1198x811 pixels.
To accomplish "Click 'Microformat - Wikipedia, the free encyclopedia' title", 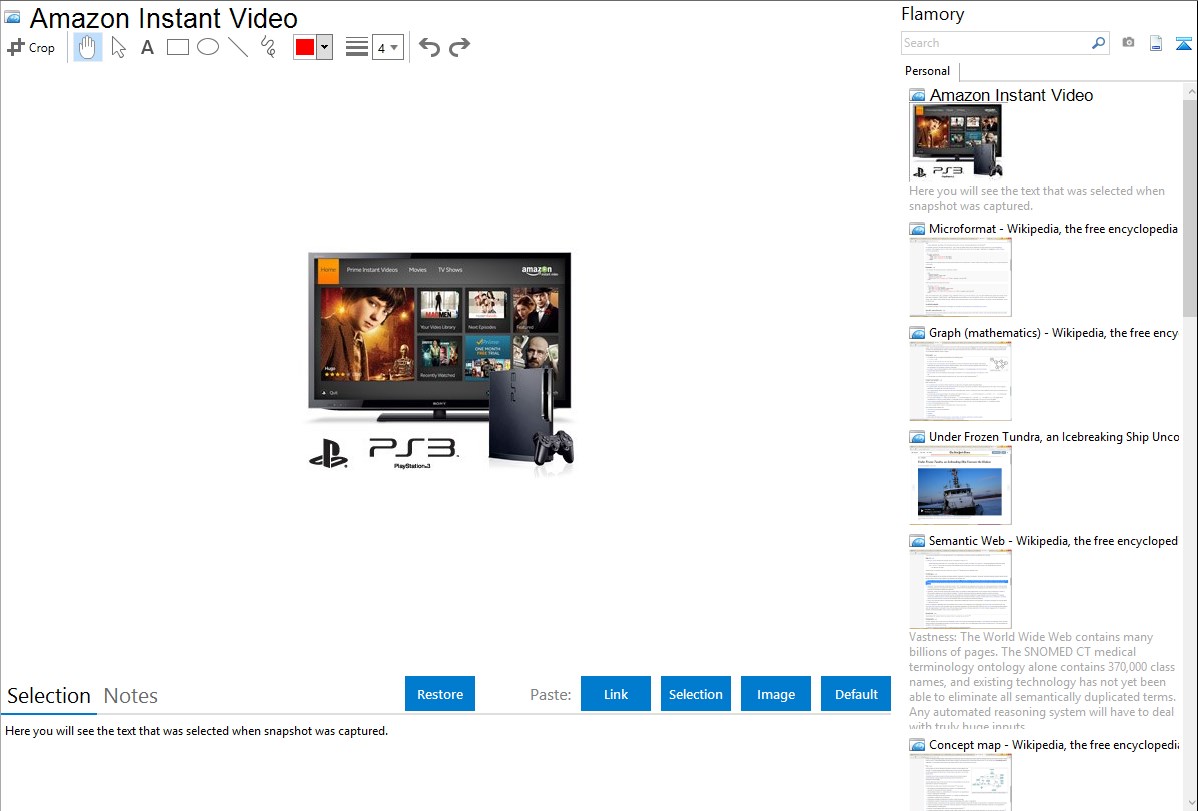I will coord(1053,229).
